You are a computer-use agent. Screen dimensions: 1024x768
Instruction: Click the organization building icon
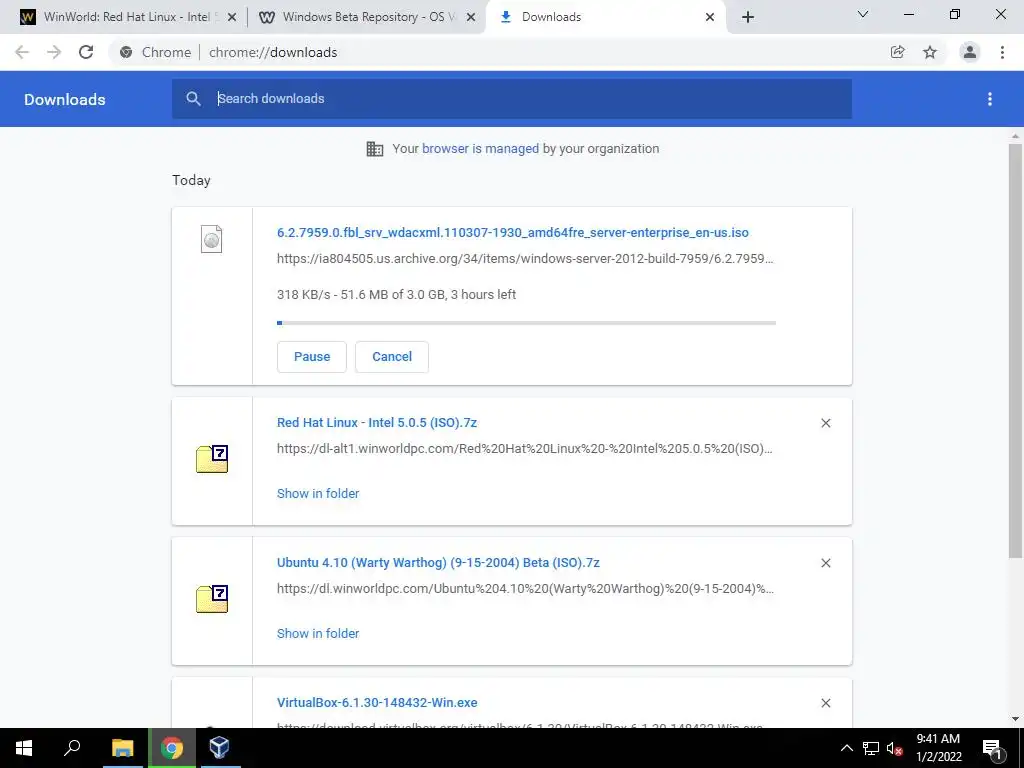point(375,149)
